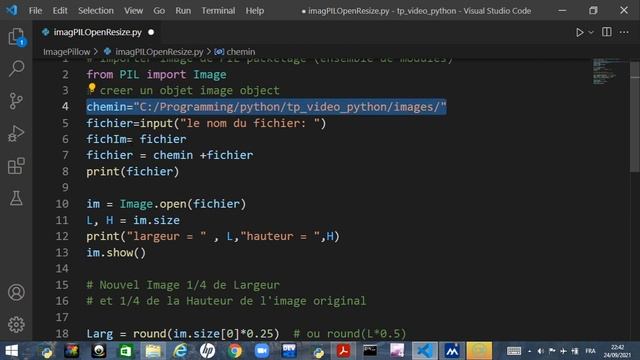The width and height of the screenshot is (640, 360).
Task: Click the editor vertical scrollbar thumb
Action: [635, 117]
